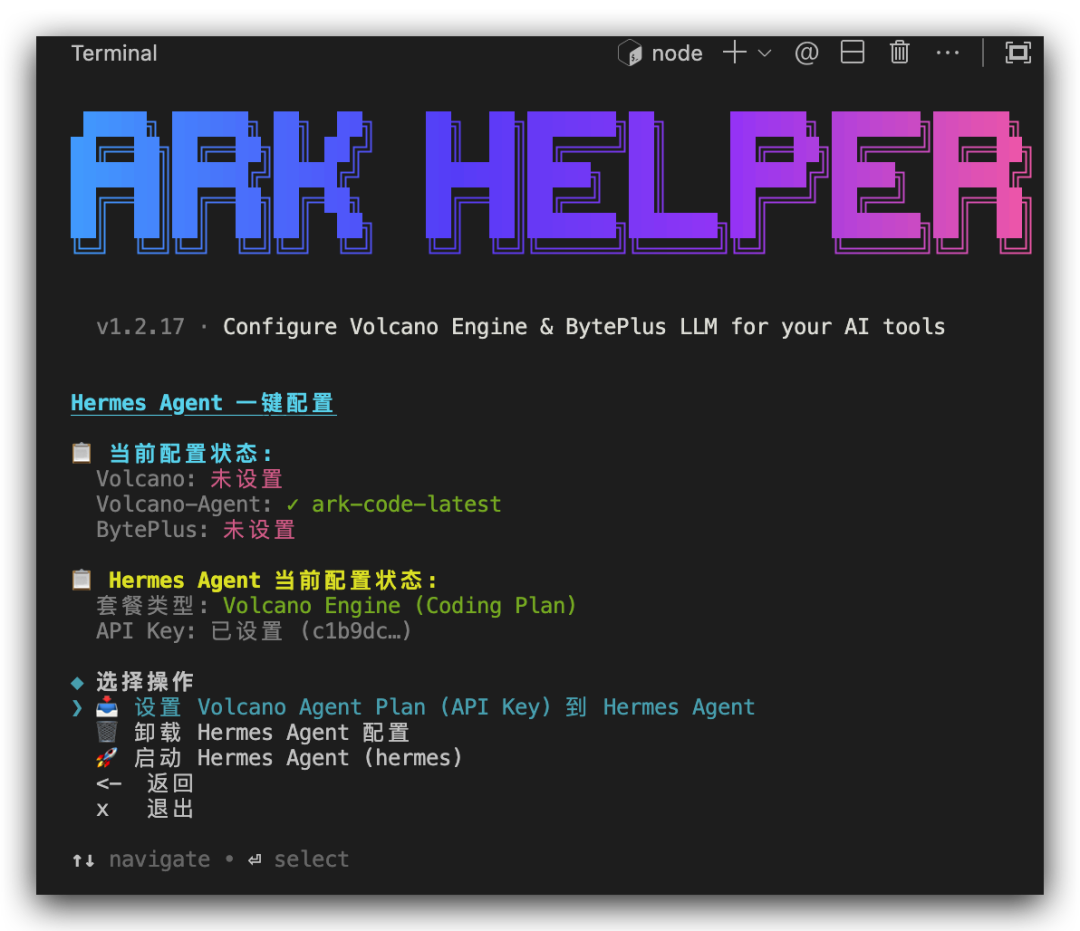Click the diamond marker beside 选择操作
Viewport: 1080px width, 931px height.
point(77,682)
